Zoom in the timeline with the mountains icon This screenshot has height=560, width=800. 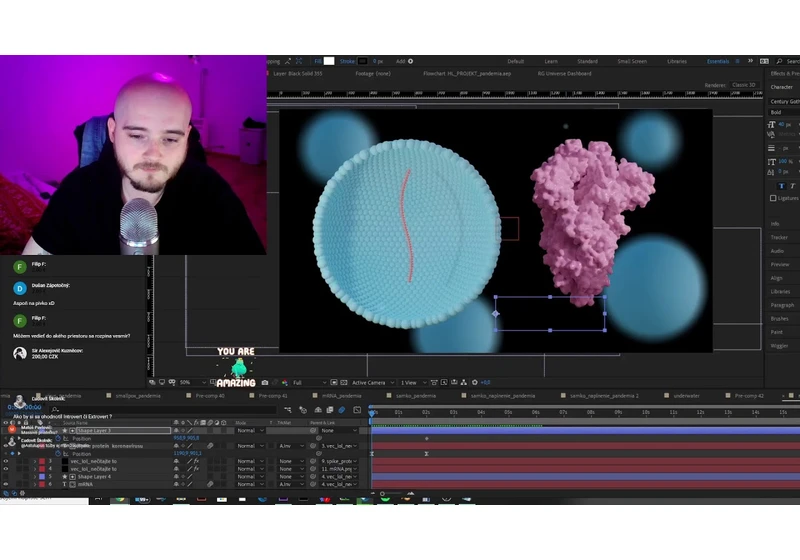click(410, 493)
